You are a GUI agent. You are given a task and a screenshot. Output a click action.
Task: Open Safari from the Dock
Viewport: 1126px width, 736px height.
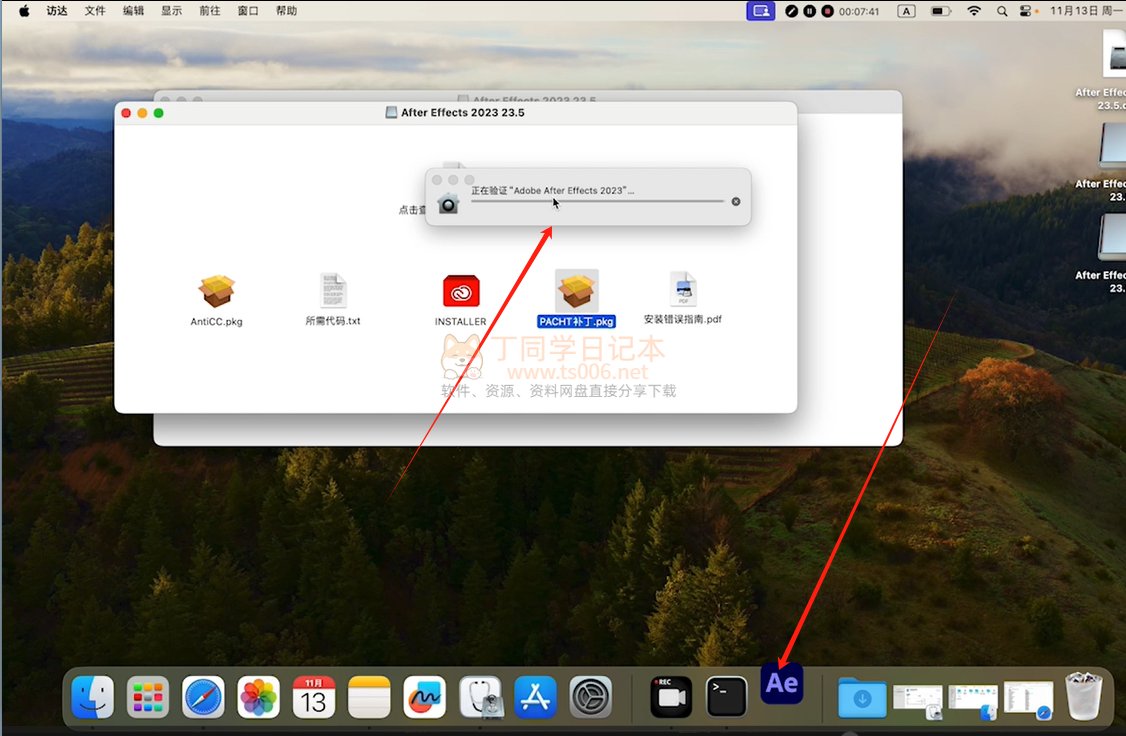click(x=203, y=697)
